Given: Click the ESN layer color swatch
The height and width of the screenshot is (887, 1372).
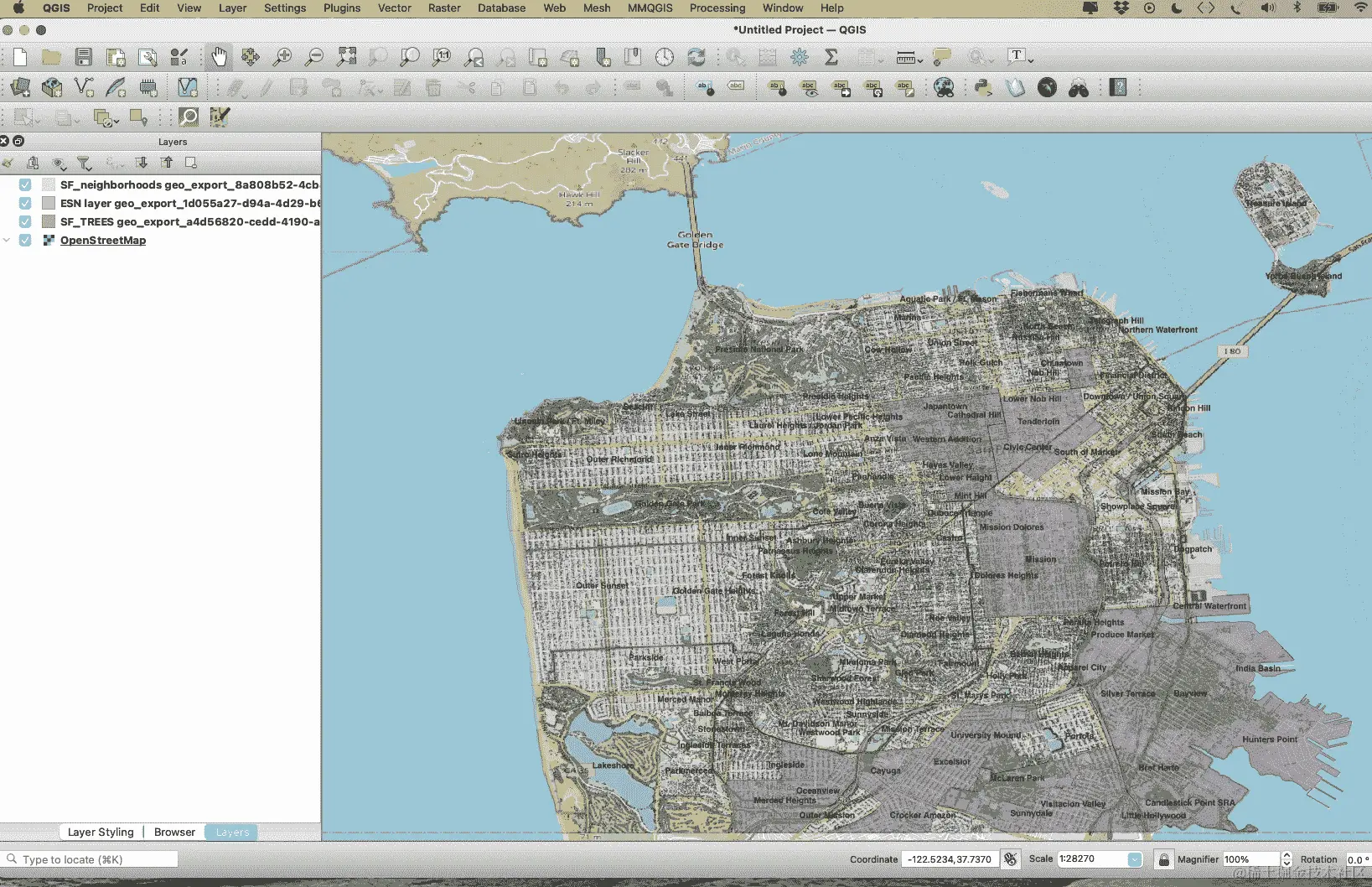Looking at the screenshot, I should (x=49, y=204).
